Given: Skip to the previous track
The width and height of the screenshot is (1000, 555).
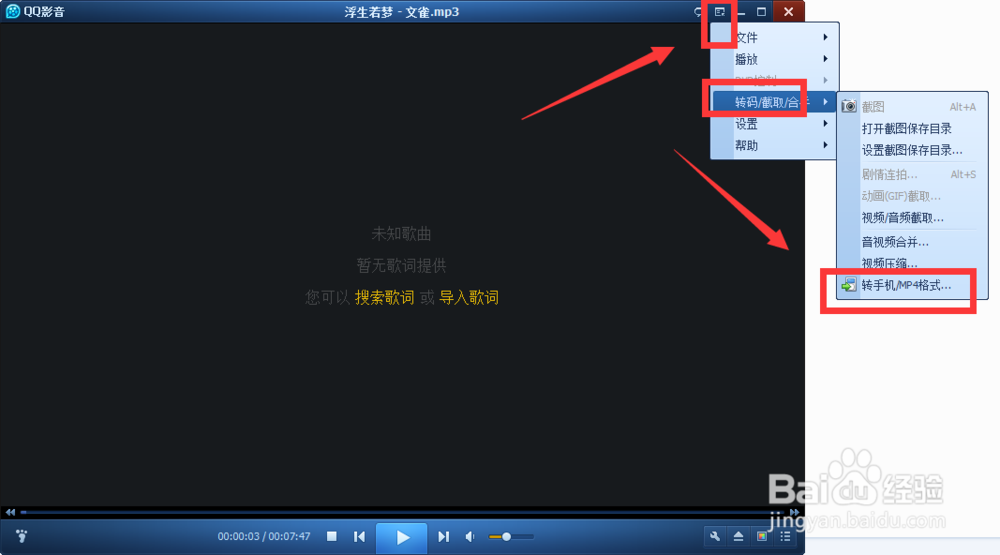Looking at the screenshot, I should [360, 536].
